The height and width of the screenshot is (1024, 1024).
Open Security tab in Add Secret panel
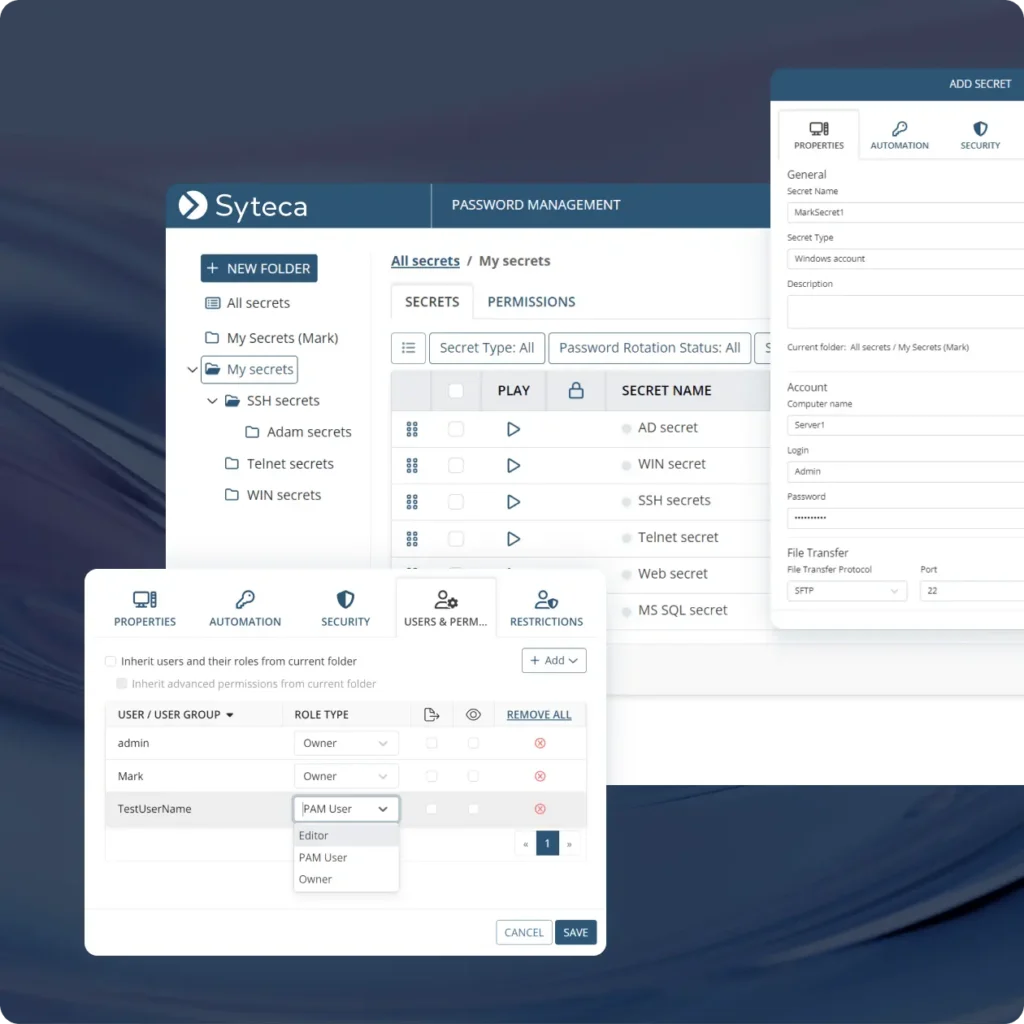click(x=980, y=135)
